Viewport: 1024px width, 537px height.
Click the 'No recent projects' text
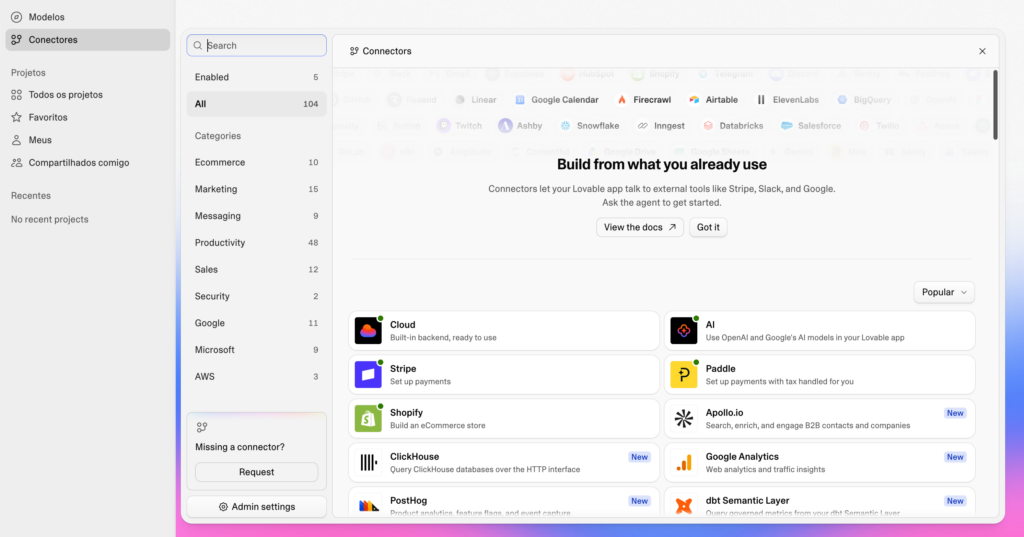tap(50, 220)
